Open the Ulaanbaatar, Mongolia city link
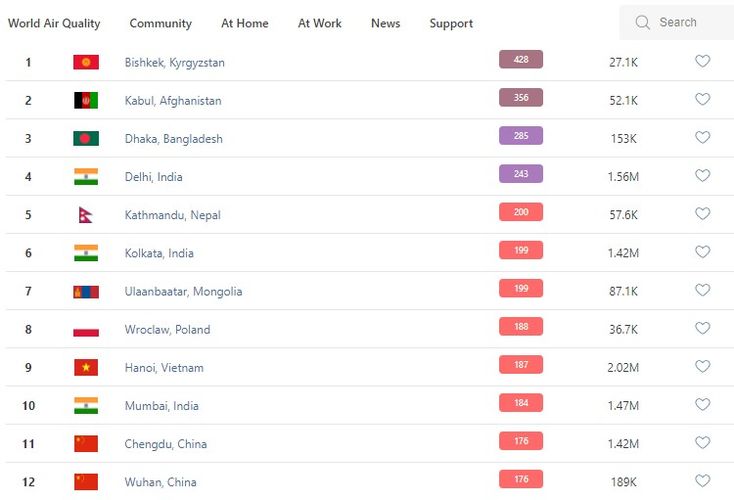The width and height of the screenshot is (734, 500). pyautogui.click(x=183, y=291)
